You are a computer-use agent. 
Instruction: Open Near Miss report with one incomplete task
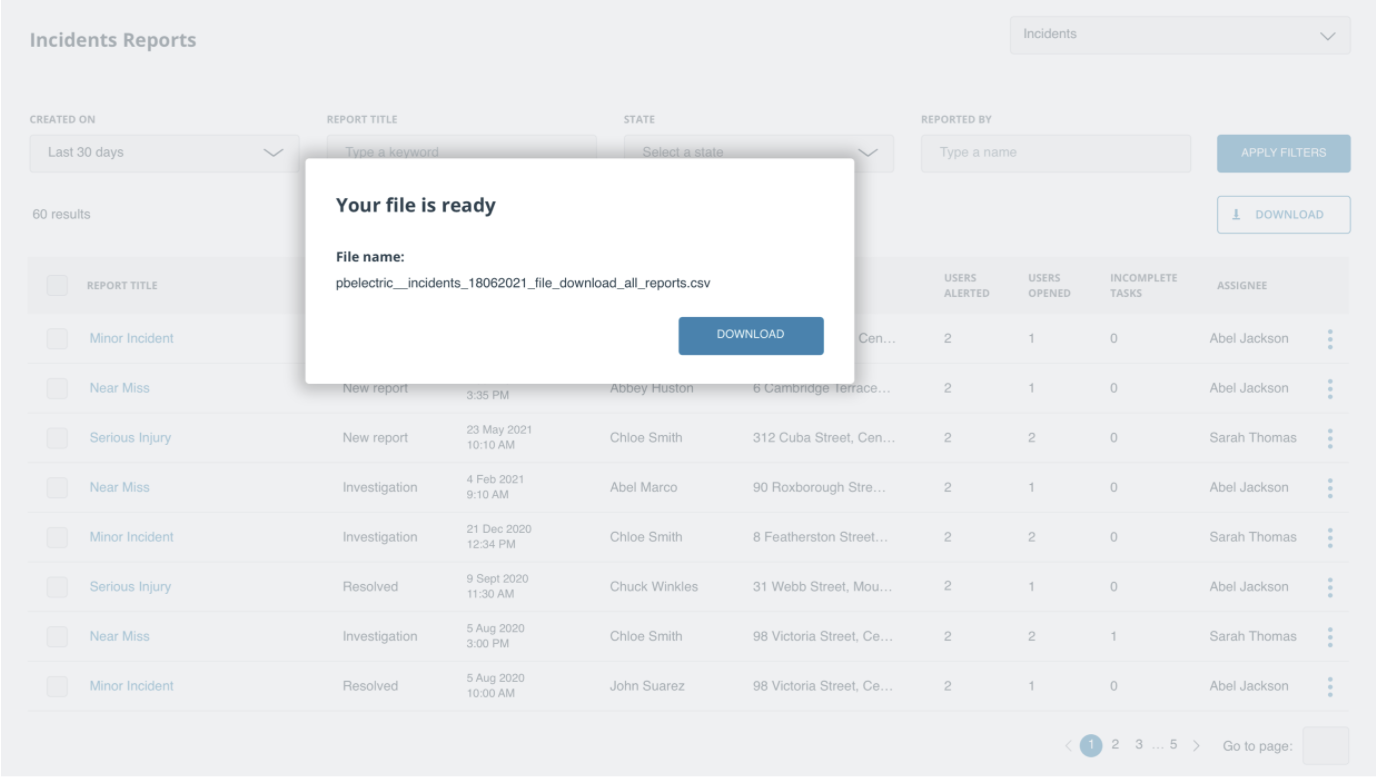pyautogui.click(x=119, y=636)
